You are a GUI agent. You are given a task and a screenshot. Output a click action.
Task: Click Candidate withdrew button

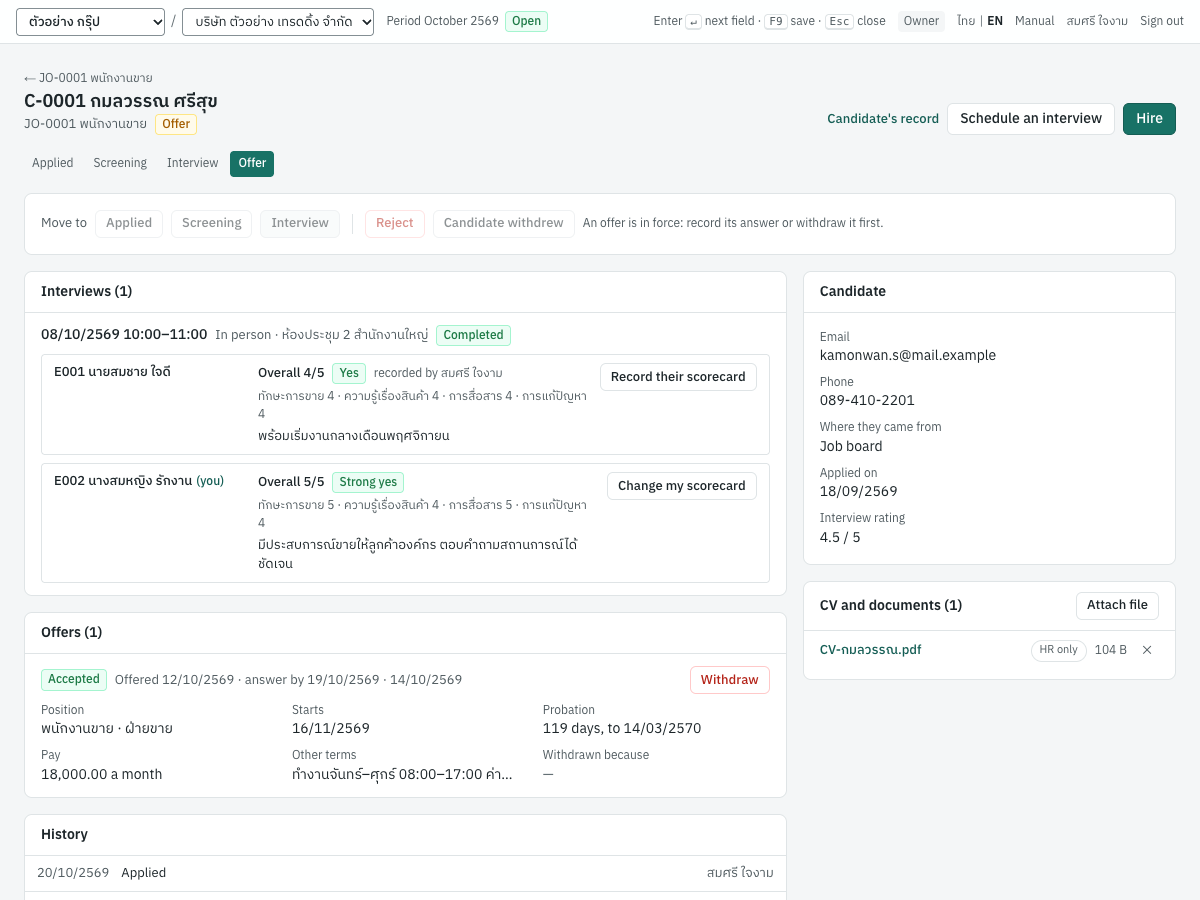(504, 223)
